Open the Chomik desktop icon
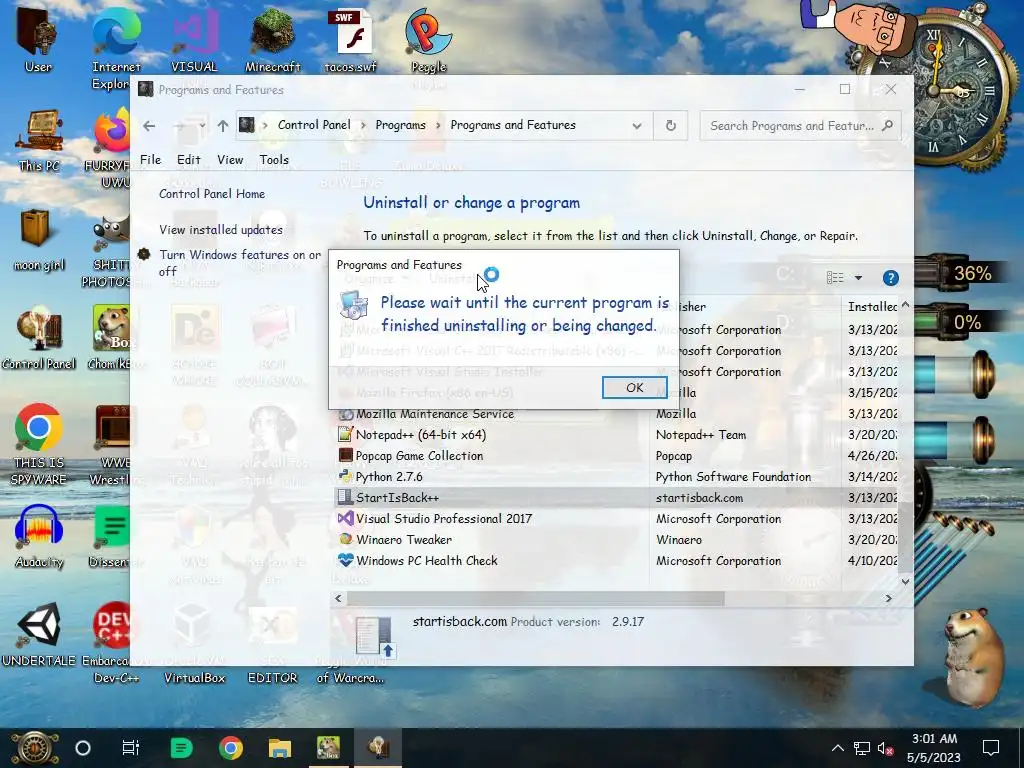 tap(111, 339)
